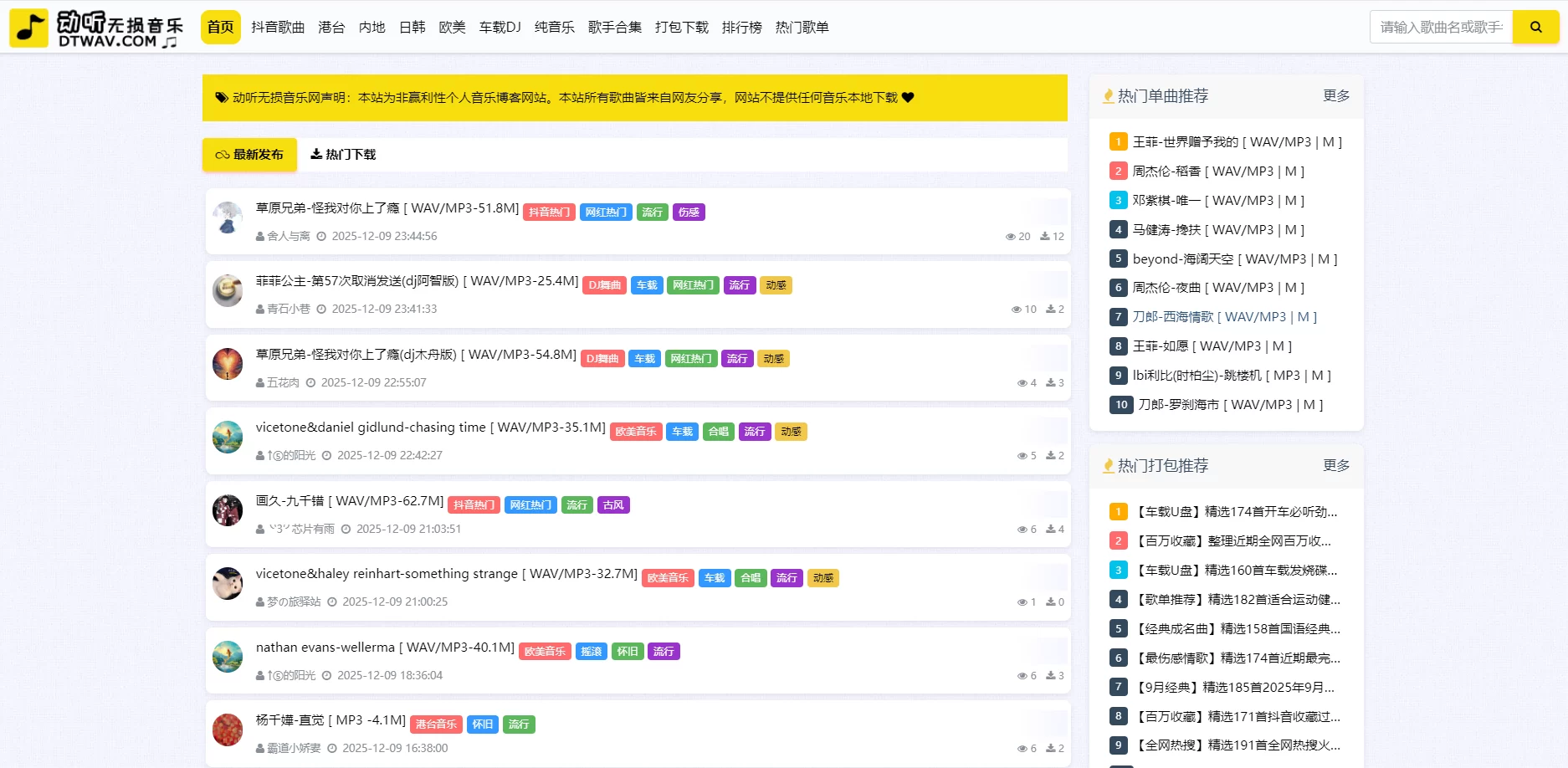This screenshot has height=768, width=1568.
Task: Click the yellow search magnifier button
Action: pyautogui.click(x=1535, y=27)
